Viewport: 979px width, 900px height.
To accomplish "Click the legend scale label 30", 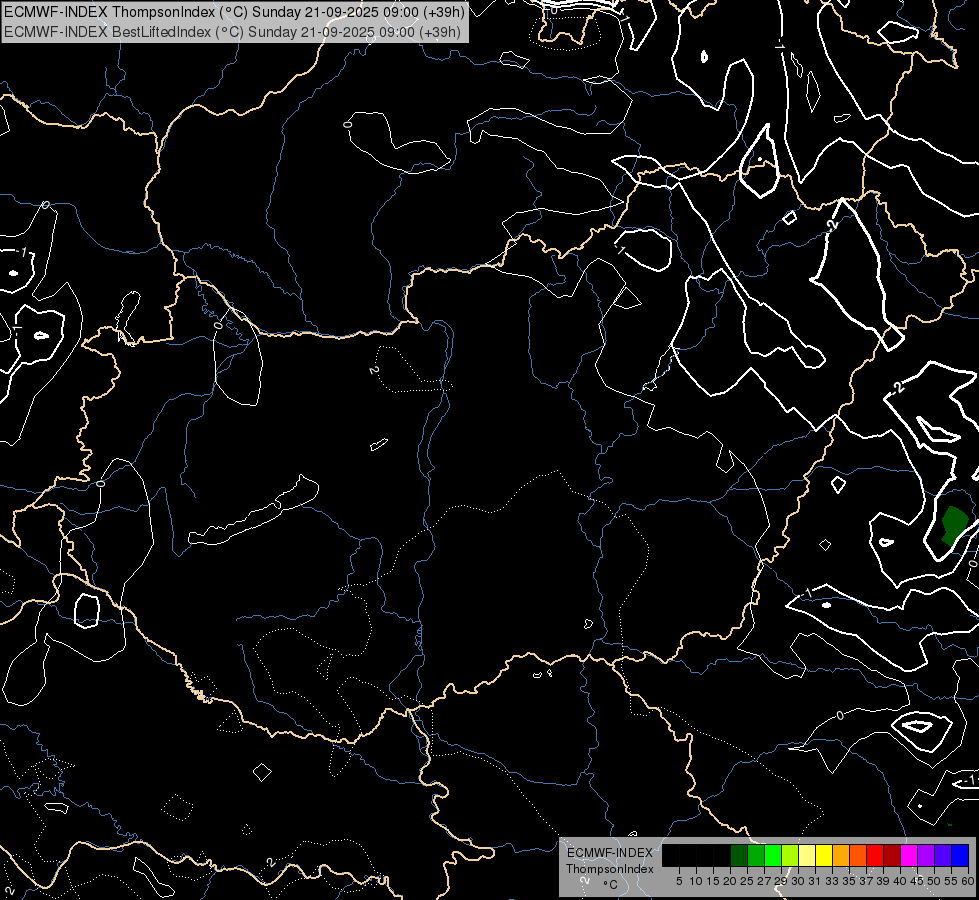I will [x=798, y=881].
